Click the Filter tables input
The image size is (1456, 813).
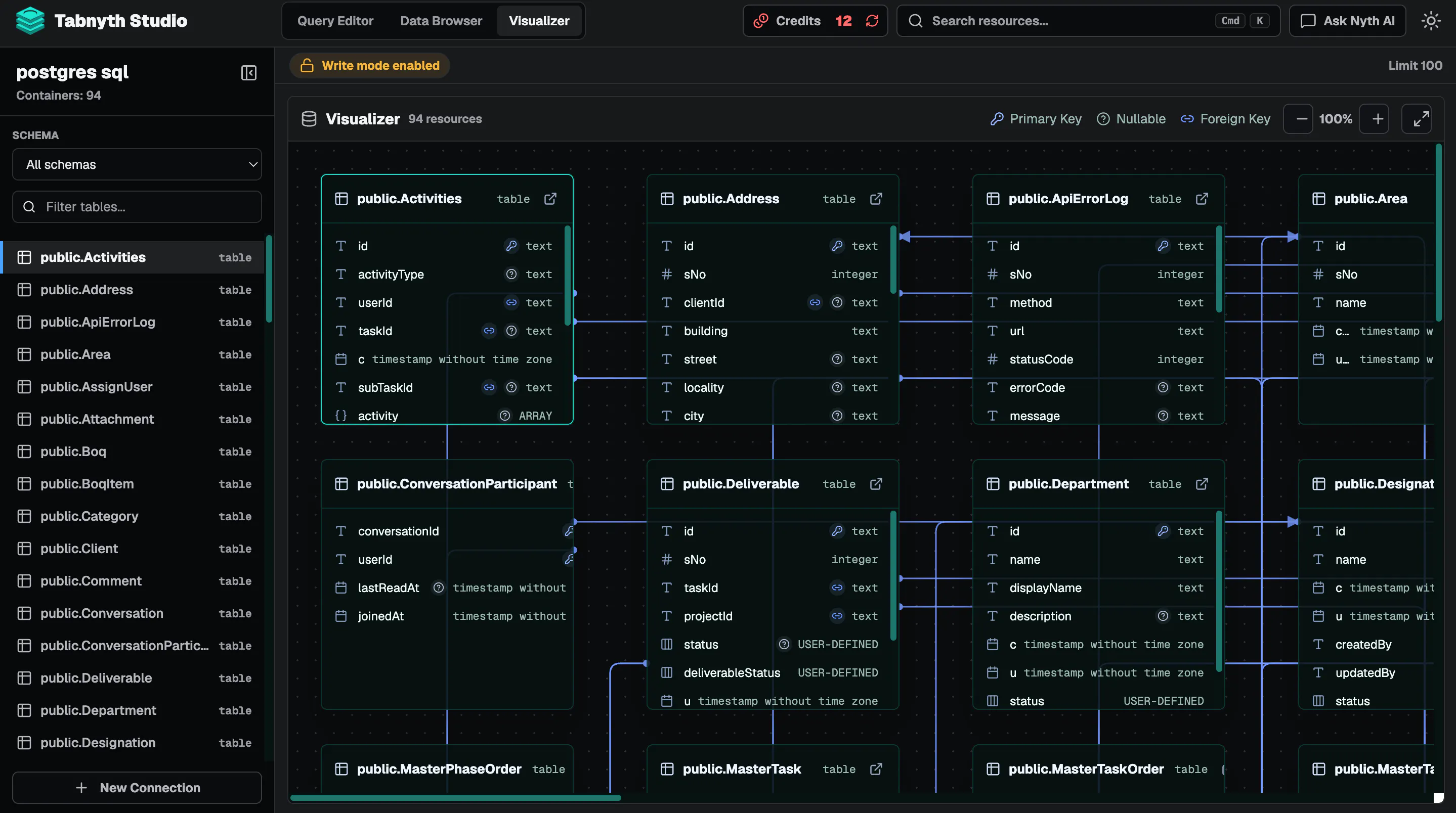click(137, 207)
